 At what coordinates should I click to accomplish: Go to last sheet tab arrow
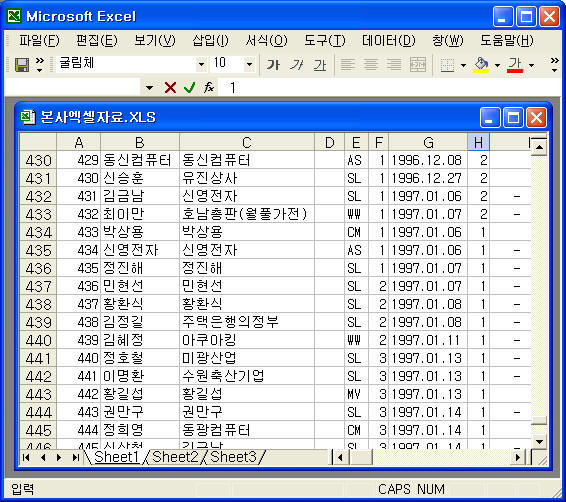[x=75, y=458]
